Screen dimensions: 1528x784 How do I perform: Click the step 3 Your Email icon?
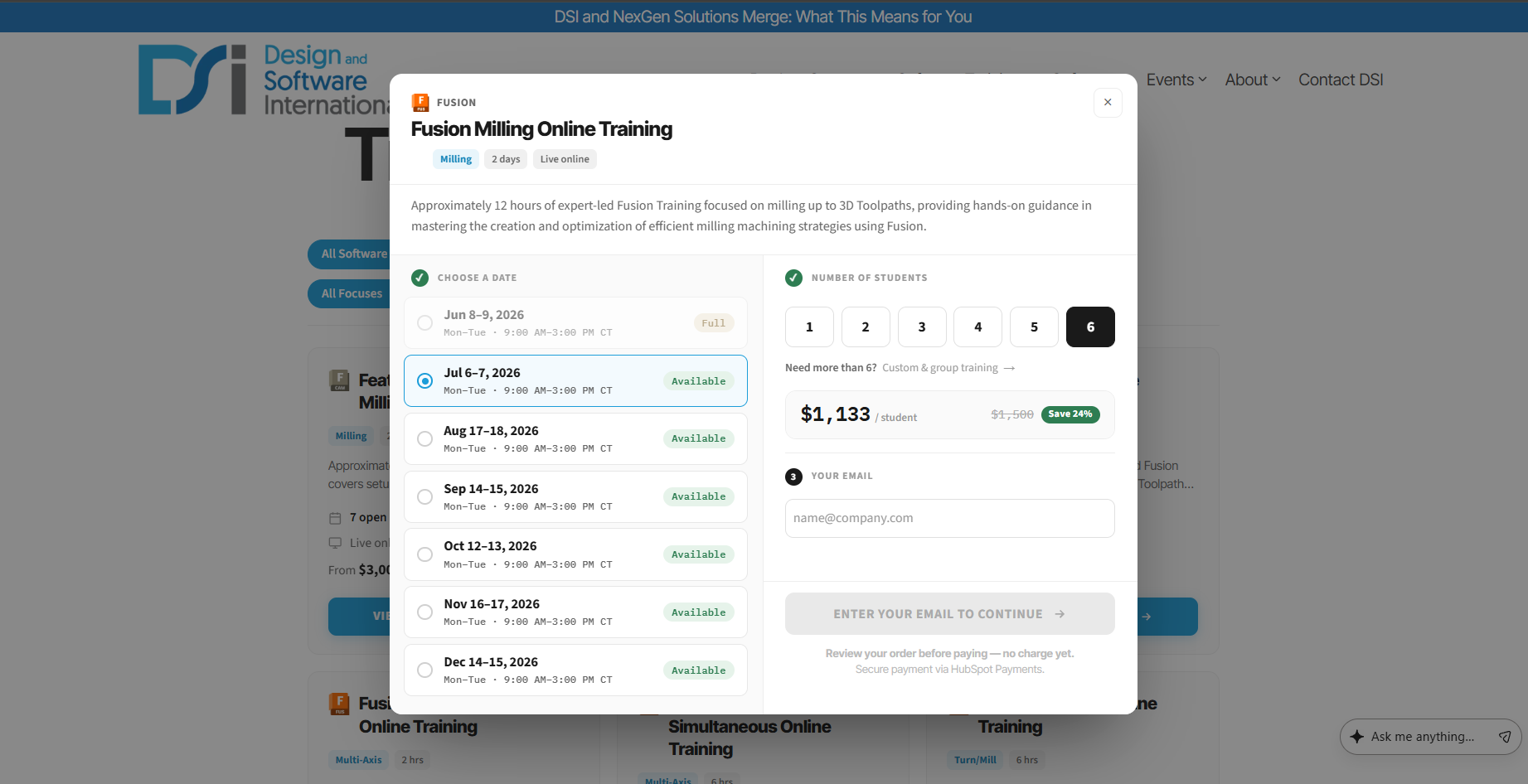point(793,477)
